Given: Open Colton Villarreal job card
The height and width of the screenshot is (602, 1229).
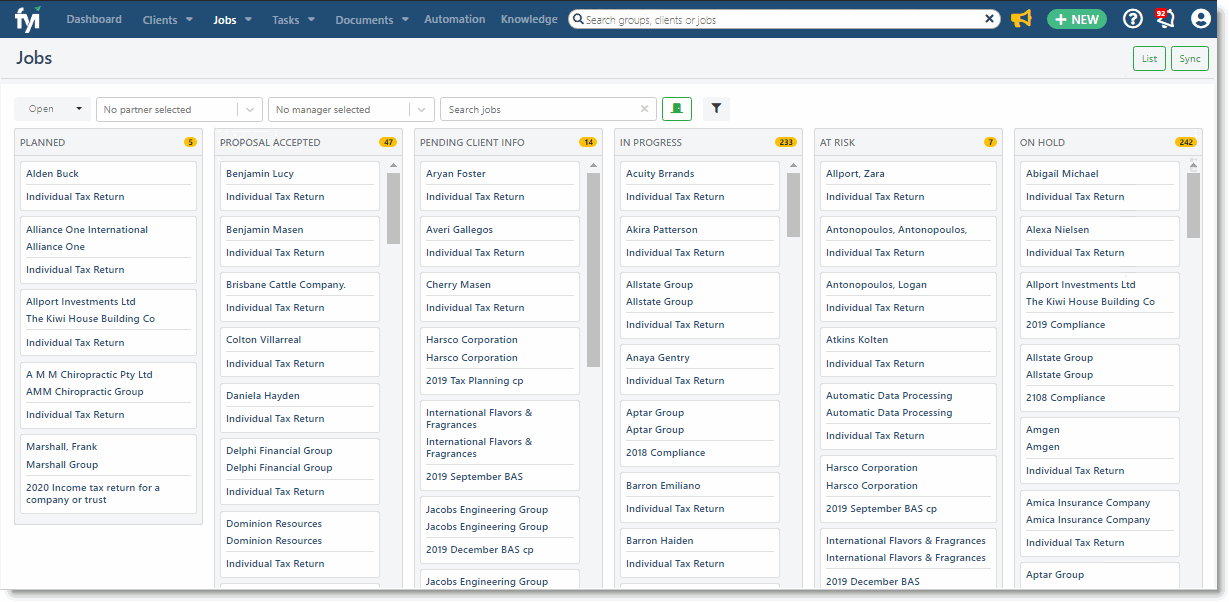Looking at the screenshot, I should [x=300, y=351].
